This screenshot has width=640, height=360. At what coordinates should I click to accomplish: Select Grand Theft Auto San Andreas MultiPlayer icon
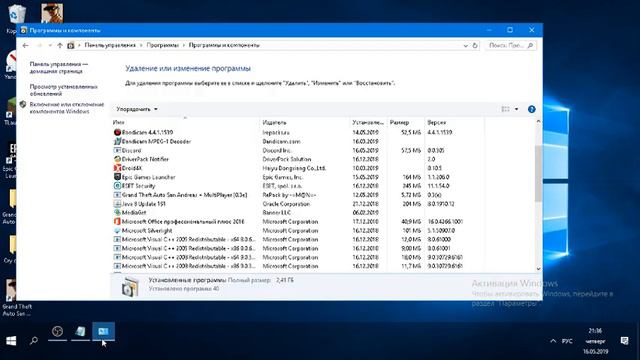click(x=117, y=195)
